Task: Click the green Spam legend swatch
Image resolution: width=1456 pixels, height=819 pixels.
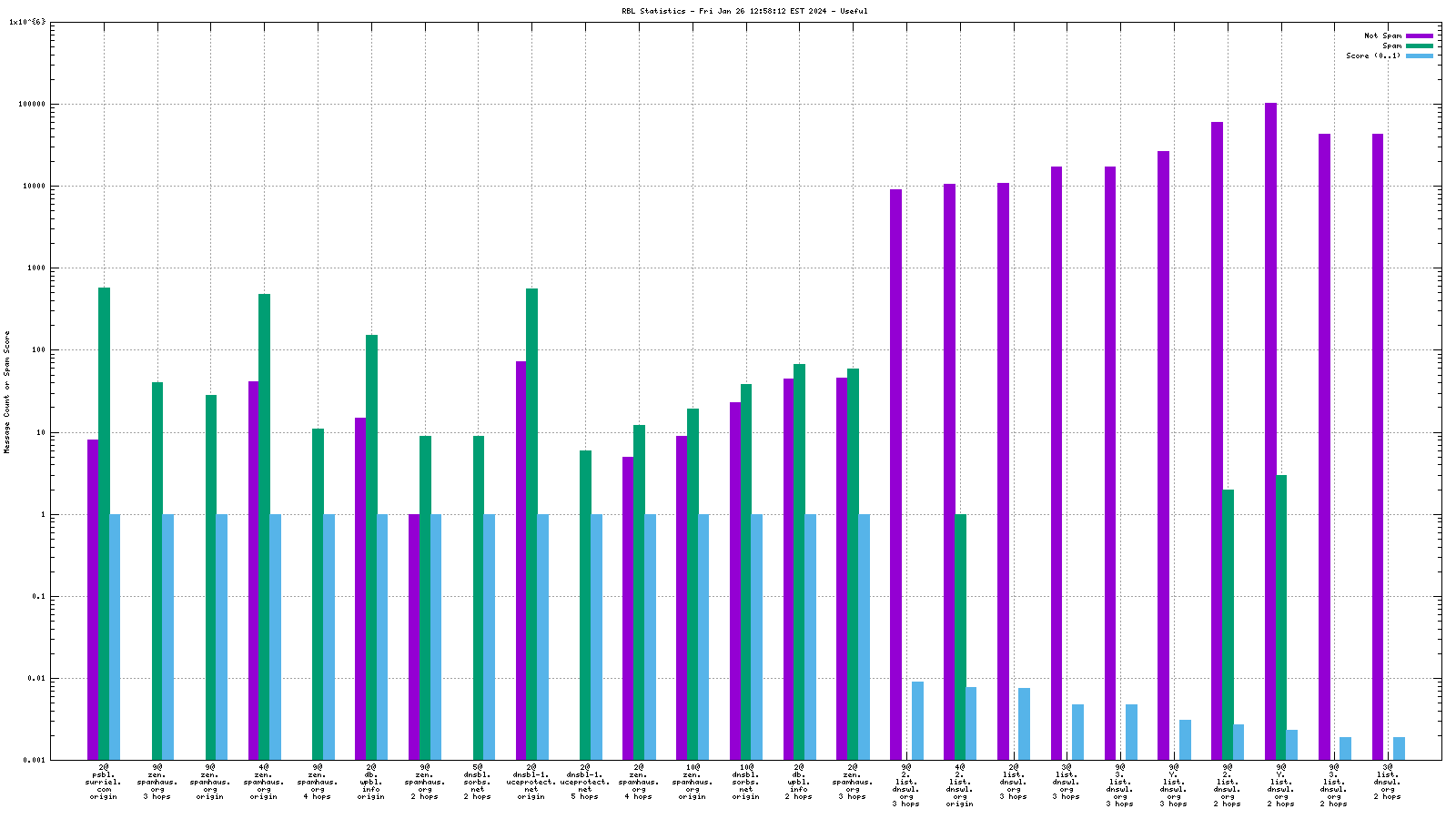Action: coord(1419,45)
